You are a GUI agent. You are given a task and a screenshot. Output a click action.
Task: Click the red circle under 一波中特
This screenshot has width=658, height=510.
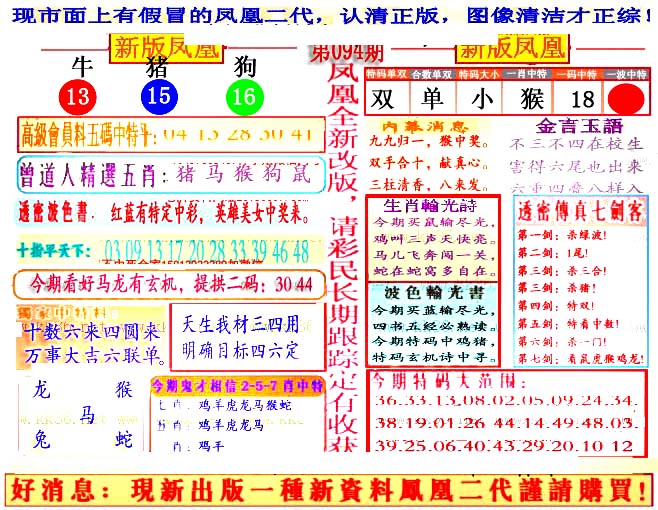626,99
